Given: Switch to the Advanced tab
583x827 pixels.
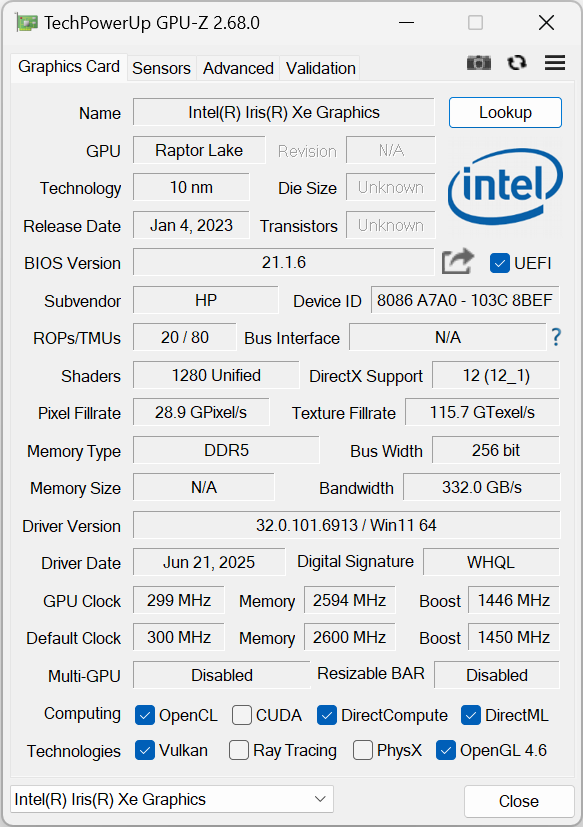Looking at the screenshot, I should [x=238, y=68].
